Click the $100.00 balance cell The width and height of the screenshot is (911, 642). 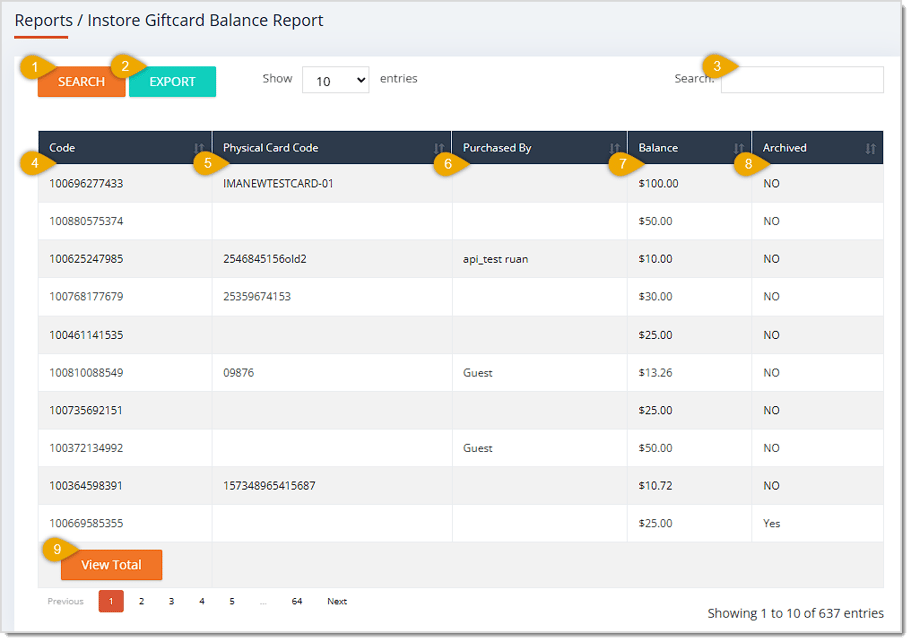pos(658,184)
